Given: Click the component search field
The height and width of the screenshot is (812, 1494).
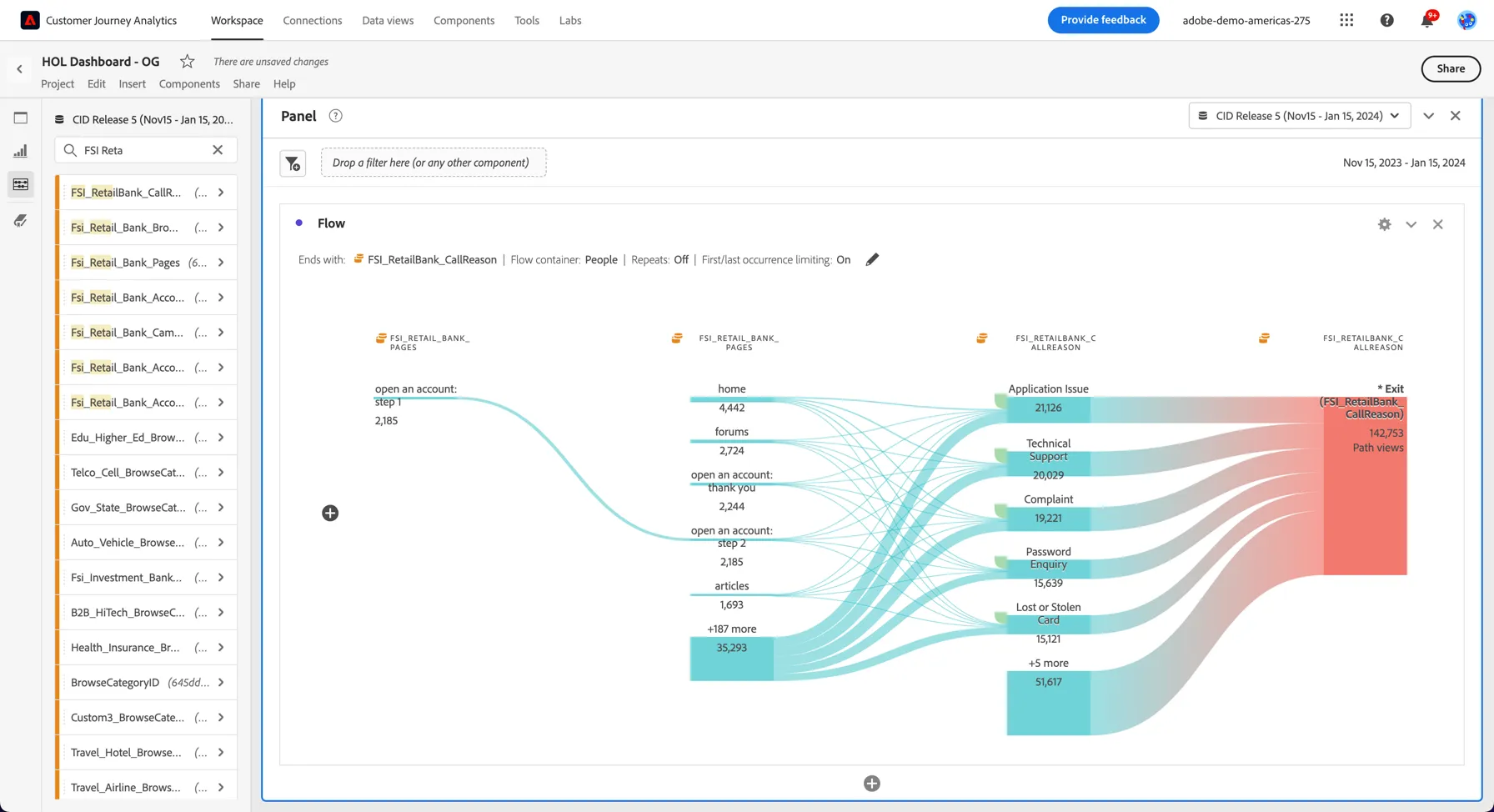Looking at the screenshot, I should 146,150.
